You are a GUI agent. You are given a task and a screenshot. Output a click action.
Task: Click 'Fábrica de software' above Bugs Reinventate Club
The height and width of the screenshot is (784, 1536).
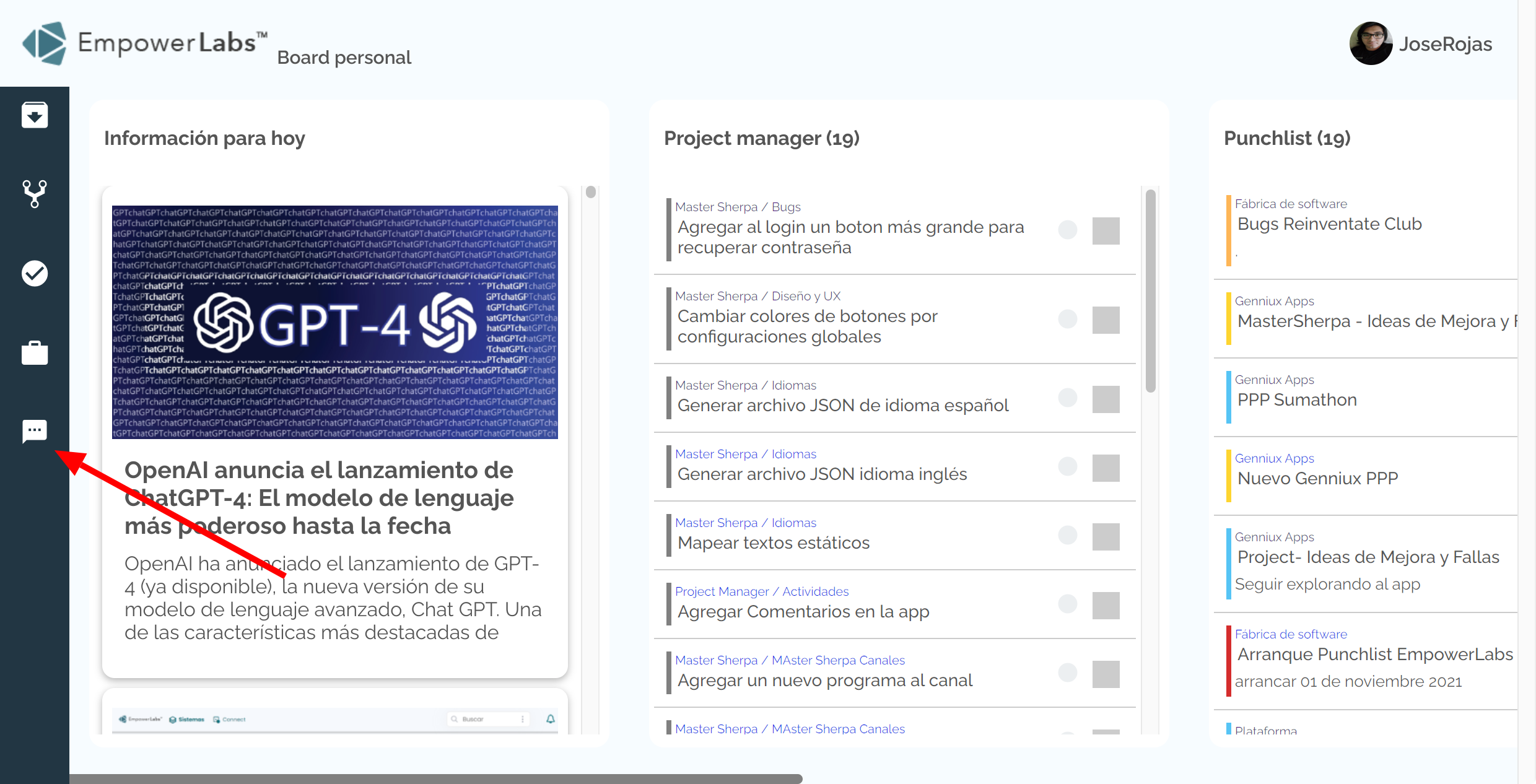[1291, 204]
